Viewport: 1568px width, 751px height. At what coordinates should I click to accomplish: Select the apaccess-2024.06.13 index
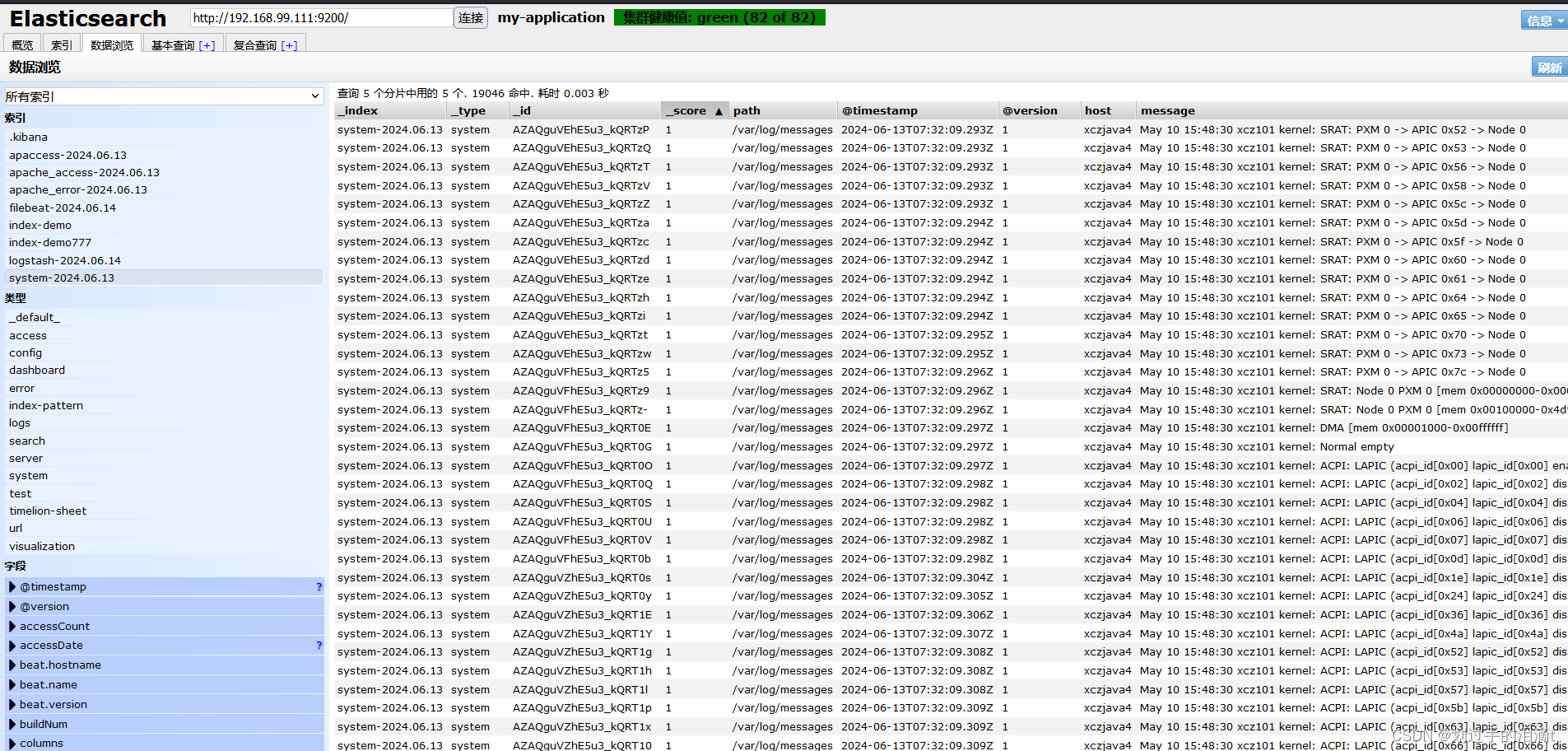click(164, 155)
